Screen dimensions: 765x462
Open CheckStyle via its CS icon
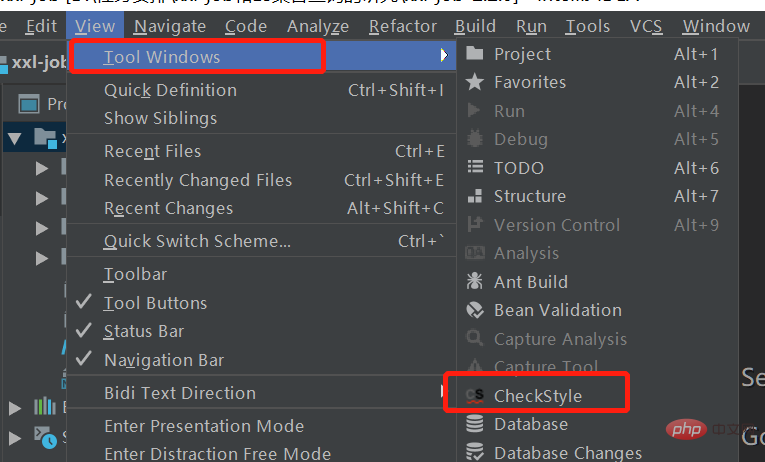pyautogui.click(x=475, y=396)
